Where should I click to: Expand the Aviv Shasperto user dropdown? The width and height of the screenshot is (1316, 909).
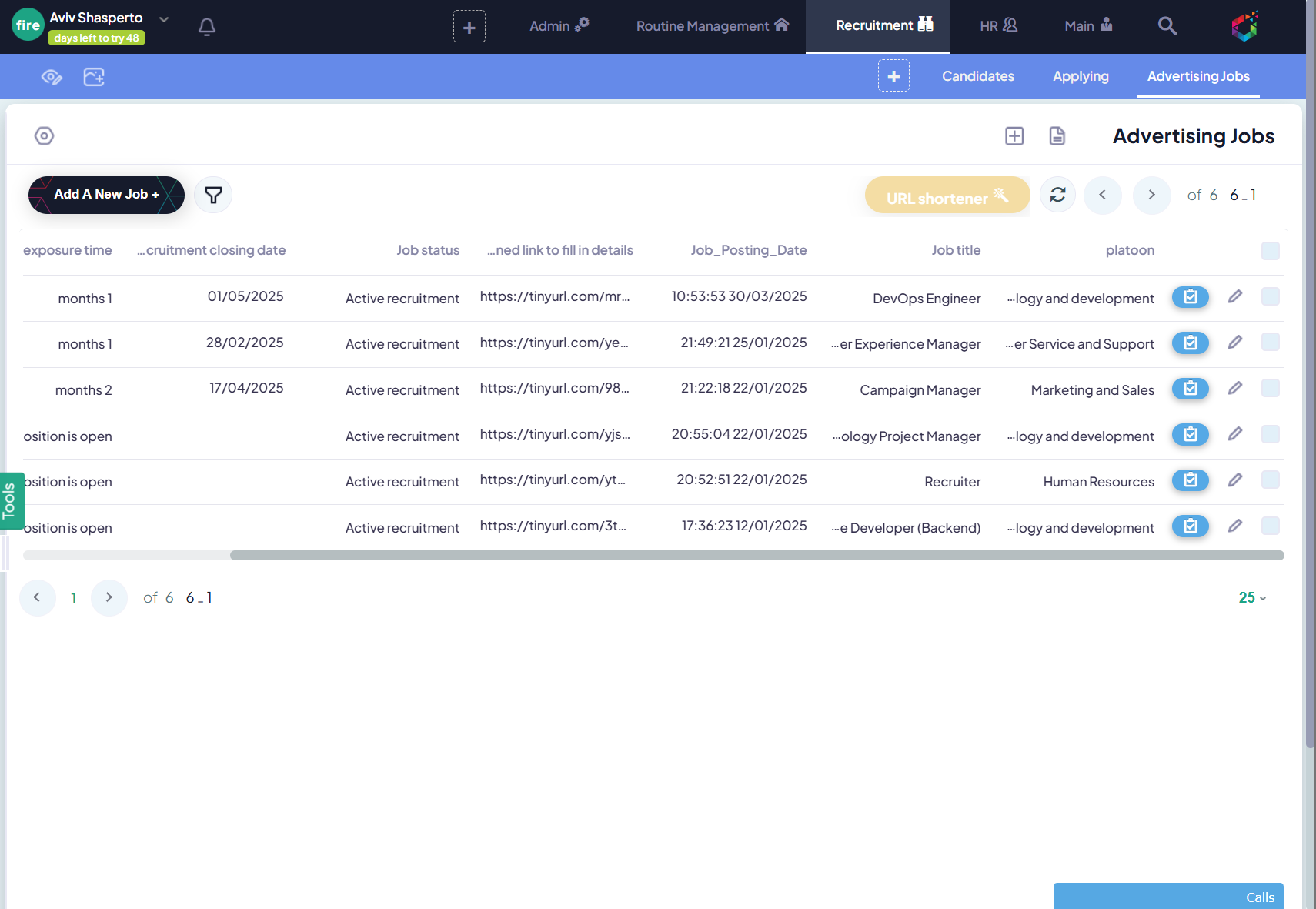[x=164, y=19]
